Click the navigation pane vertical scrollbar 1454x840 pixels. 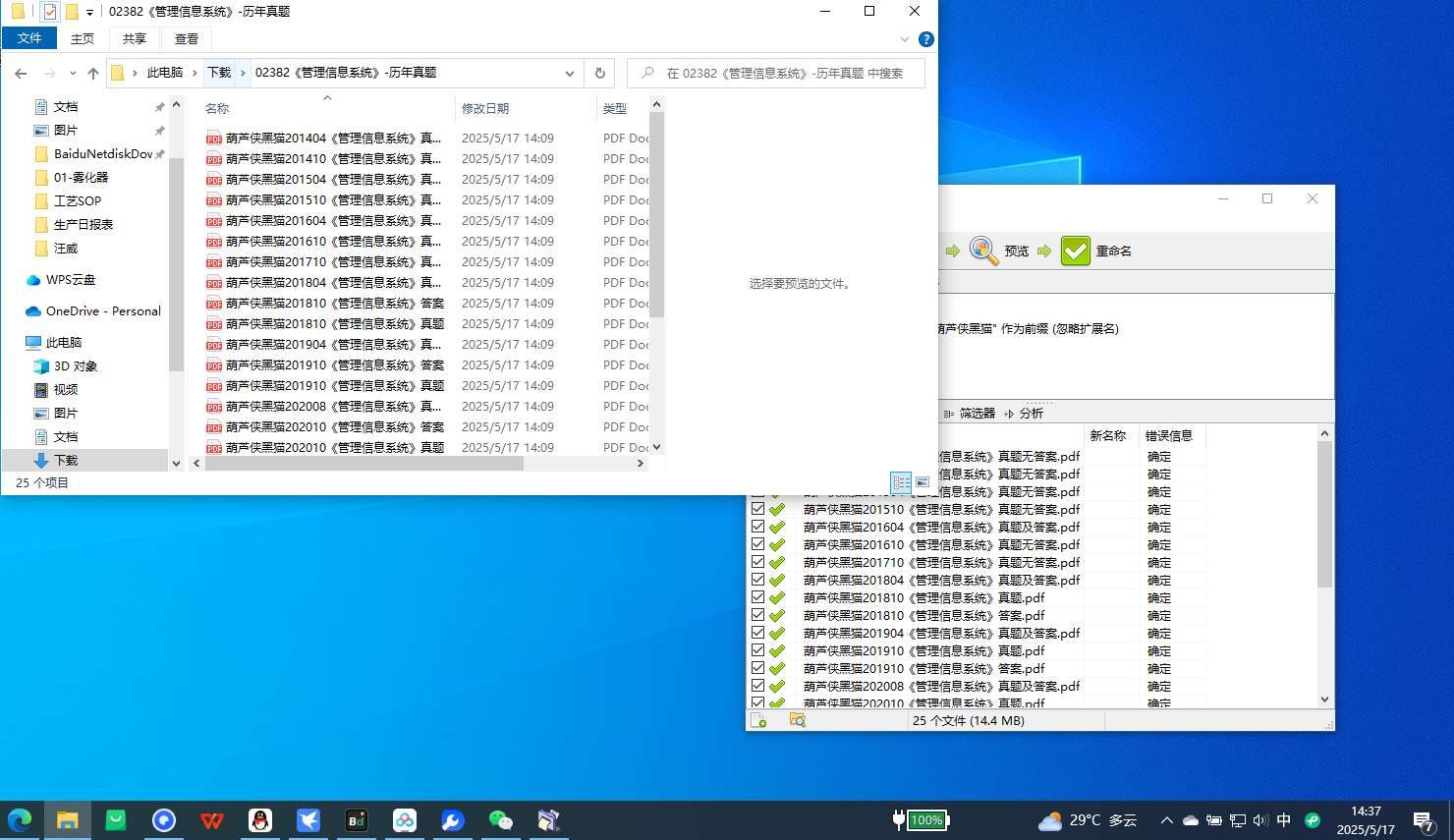176,265
